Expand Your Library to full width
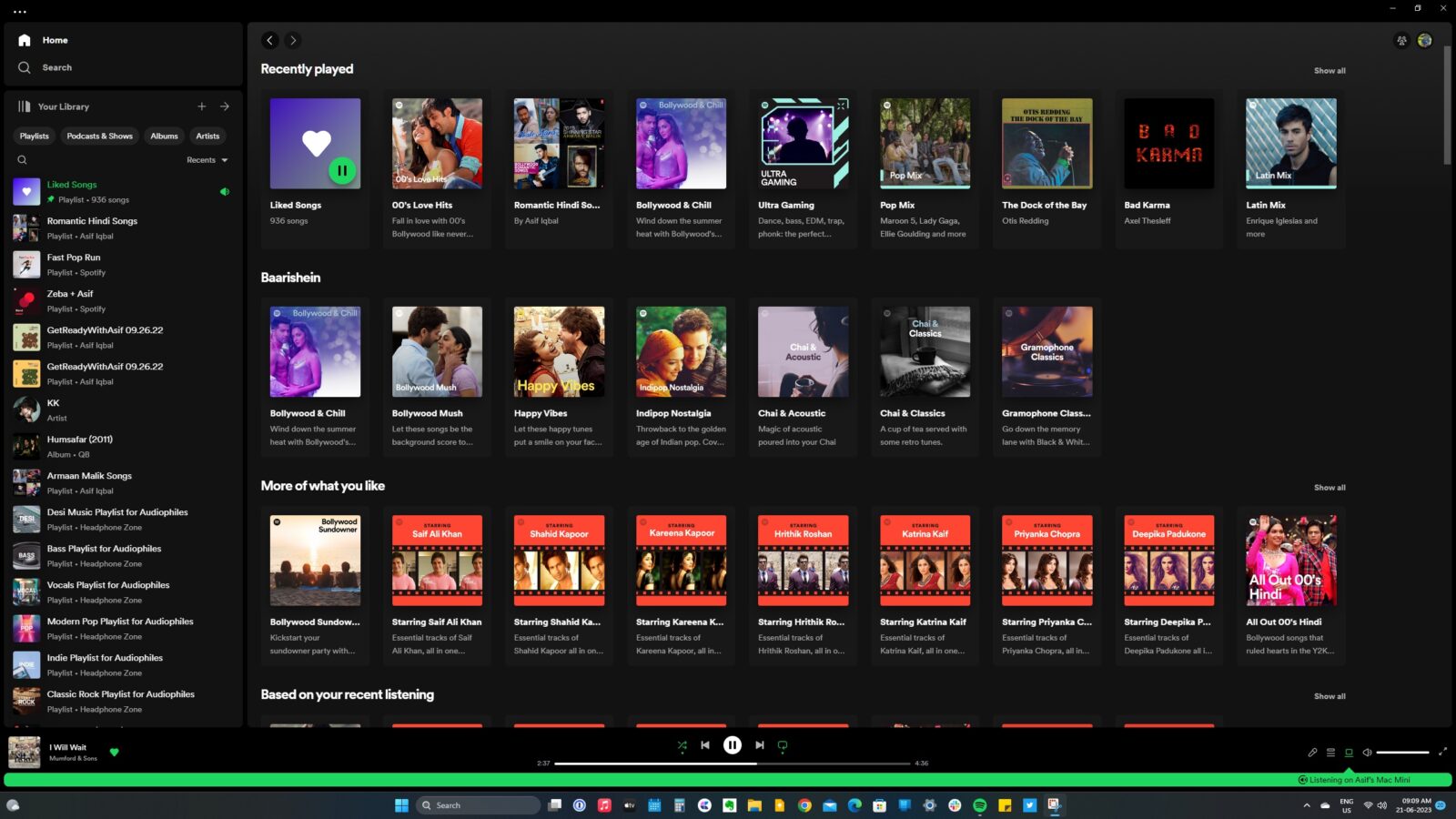 pos(225,106)
